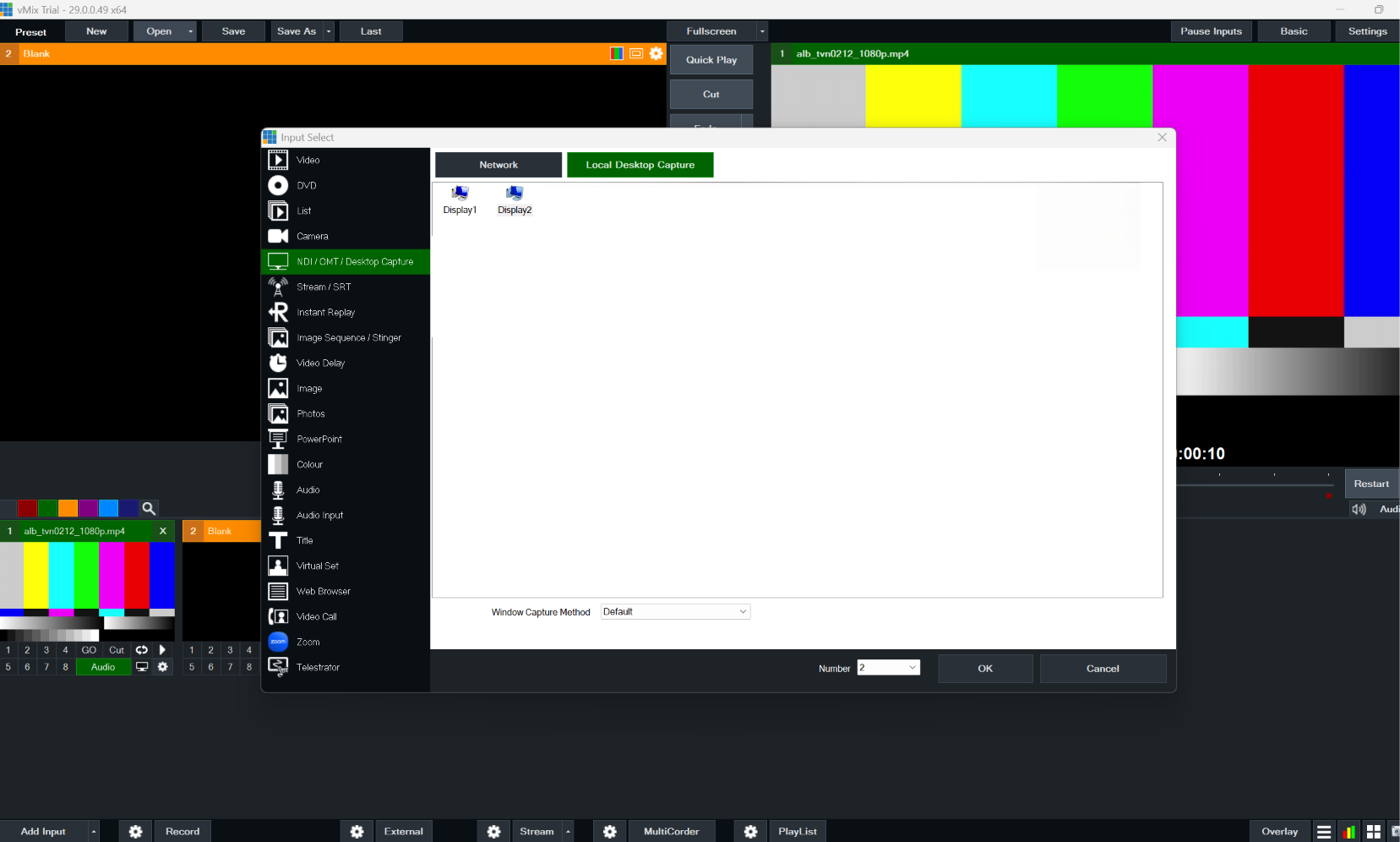Click the Open preset button
The height and width of the screenshot is (842, 1400).
(159, 31)
